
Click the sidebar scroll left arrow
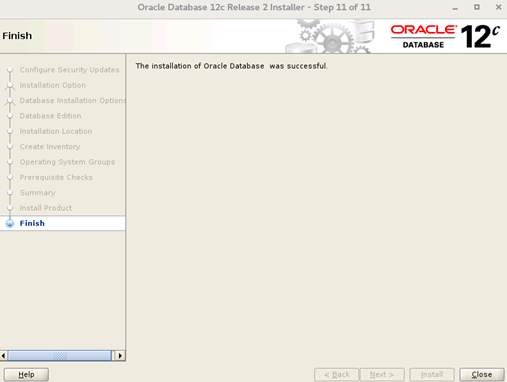tap(3, 356)
